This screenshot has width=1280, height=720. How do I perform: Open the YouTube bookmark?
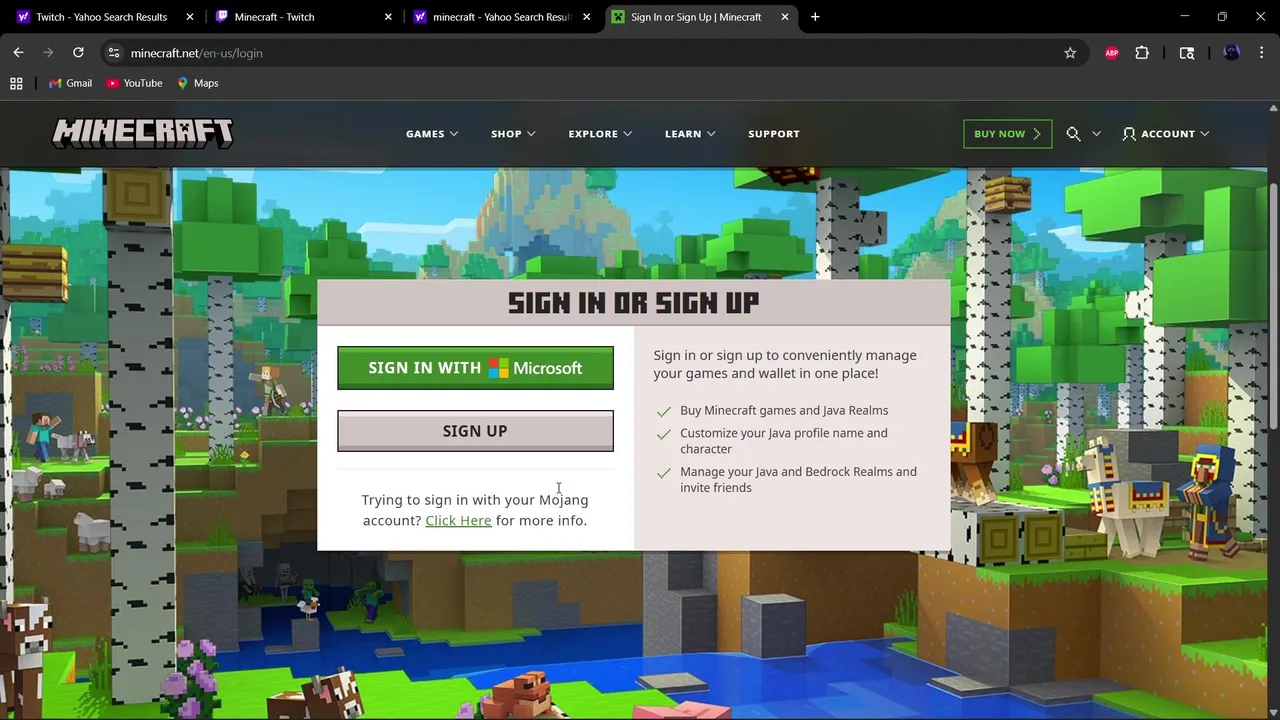coord(134,83)
